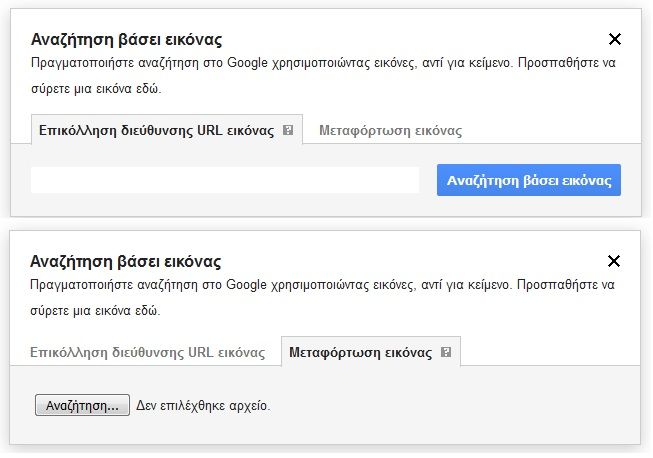
Task: Click the word 'Google' in the URL dialog description
Action: coord(247,63)
